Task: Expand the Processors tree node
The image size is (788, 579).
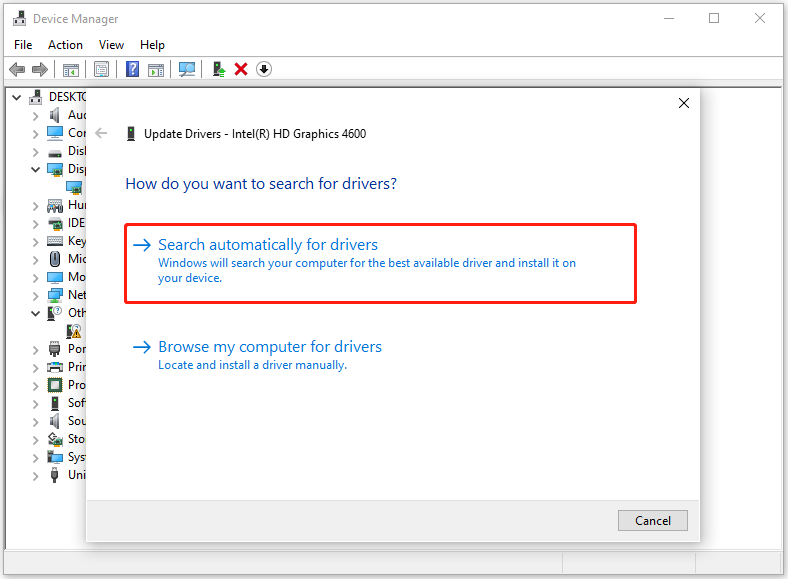Action: coord(35,386)
